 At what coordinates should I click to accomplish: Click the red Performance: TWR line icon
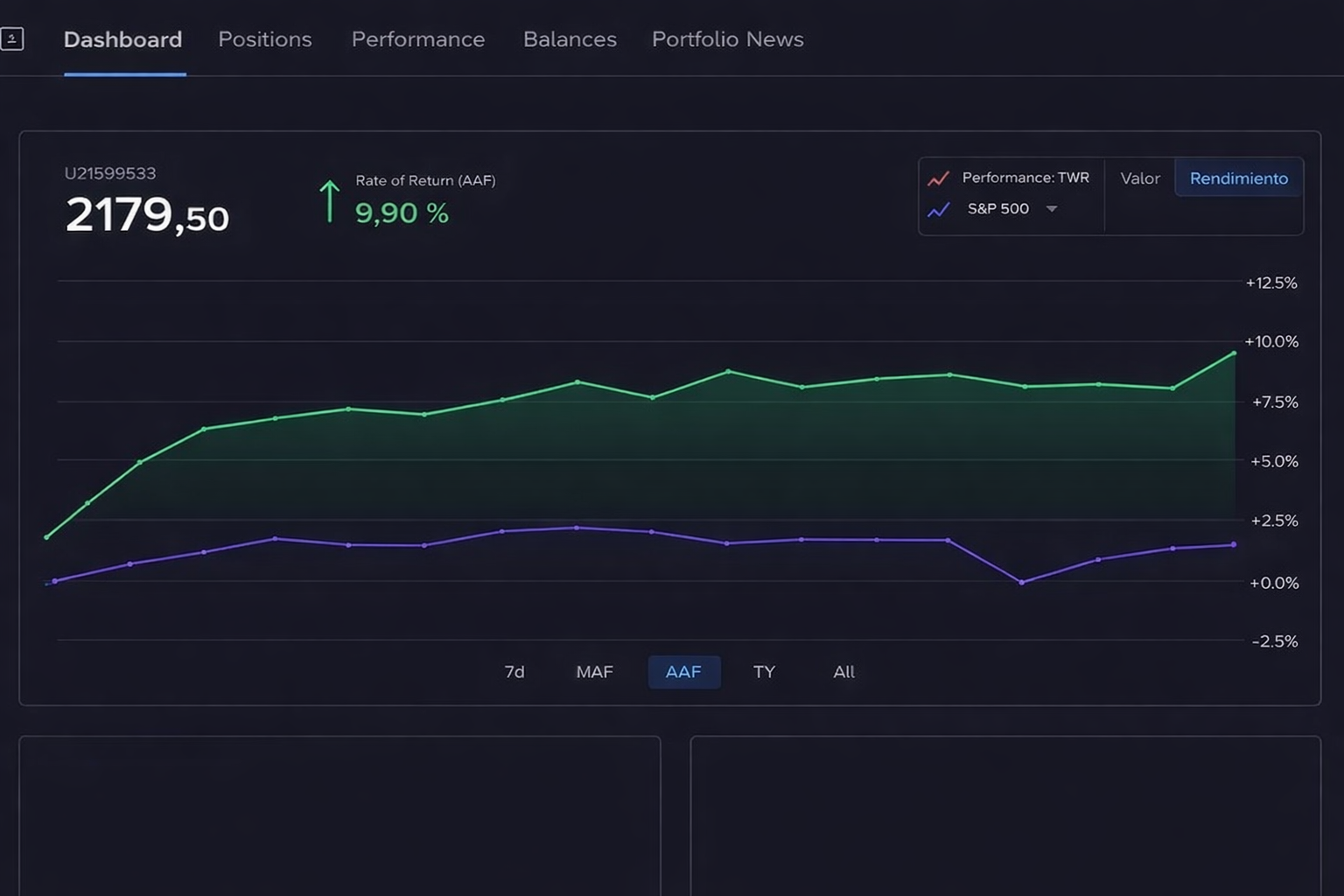click(x=938, y=178)
